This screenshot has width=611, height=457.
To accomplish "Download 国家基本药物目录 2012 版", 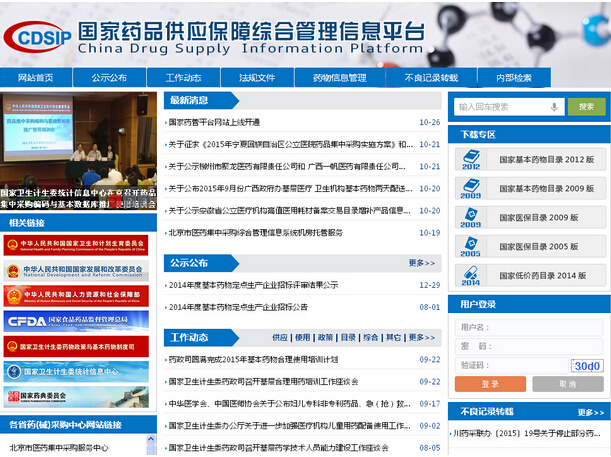I will click(546, 160).
